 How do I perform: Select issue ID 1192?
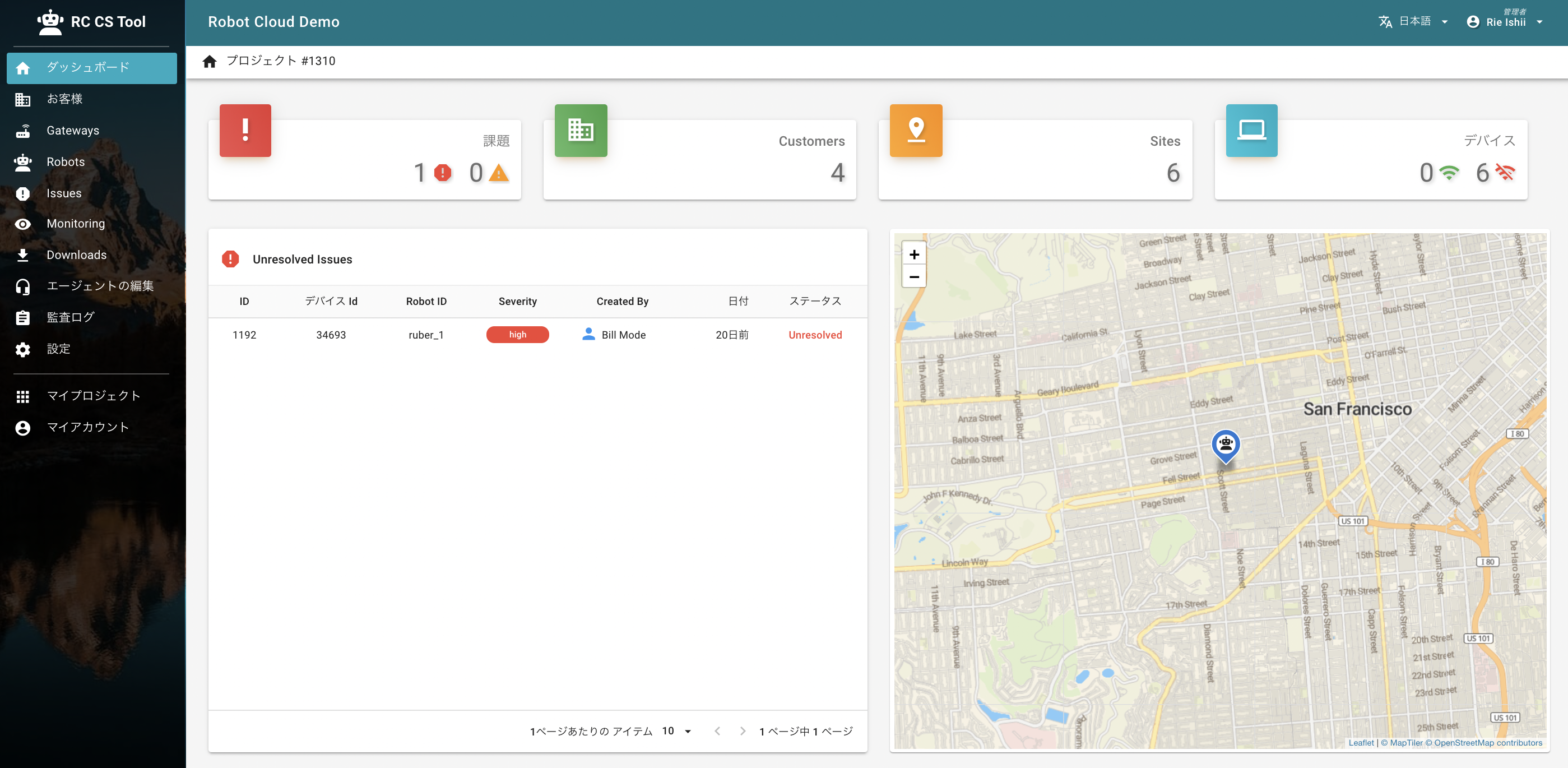point(244,335)
